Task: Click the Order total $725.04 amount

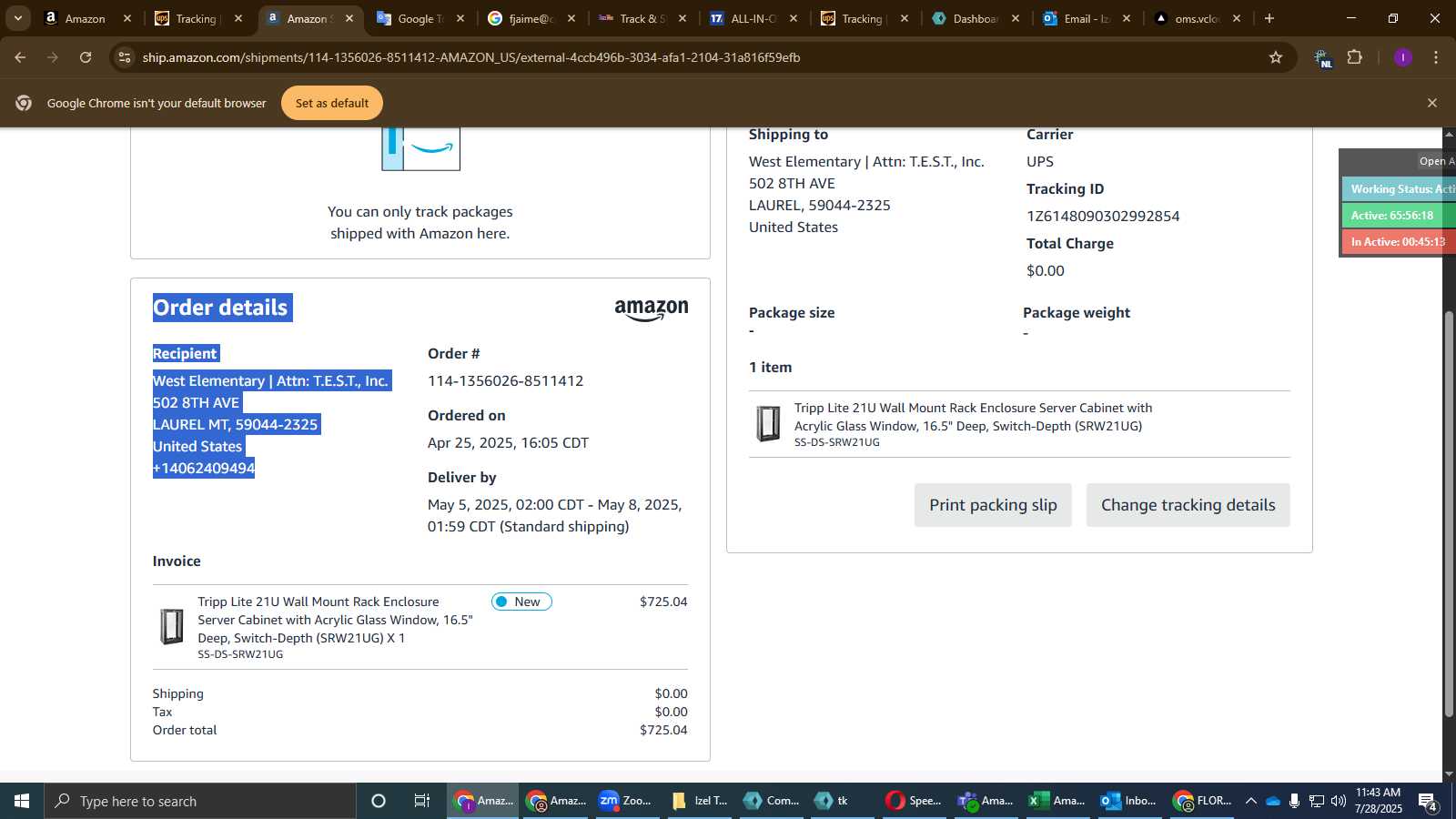Action: click(x=663, y=730)
